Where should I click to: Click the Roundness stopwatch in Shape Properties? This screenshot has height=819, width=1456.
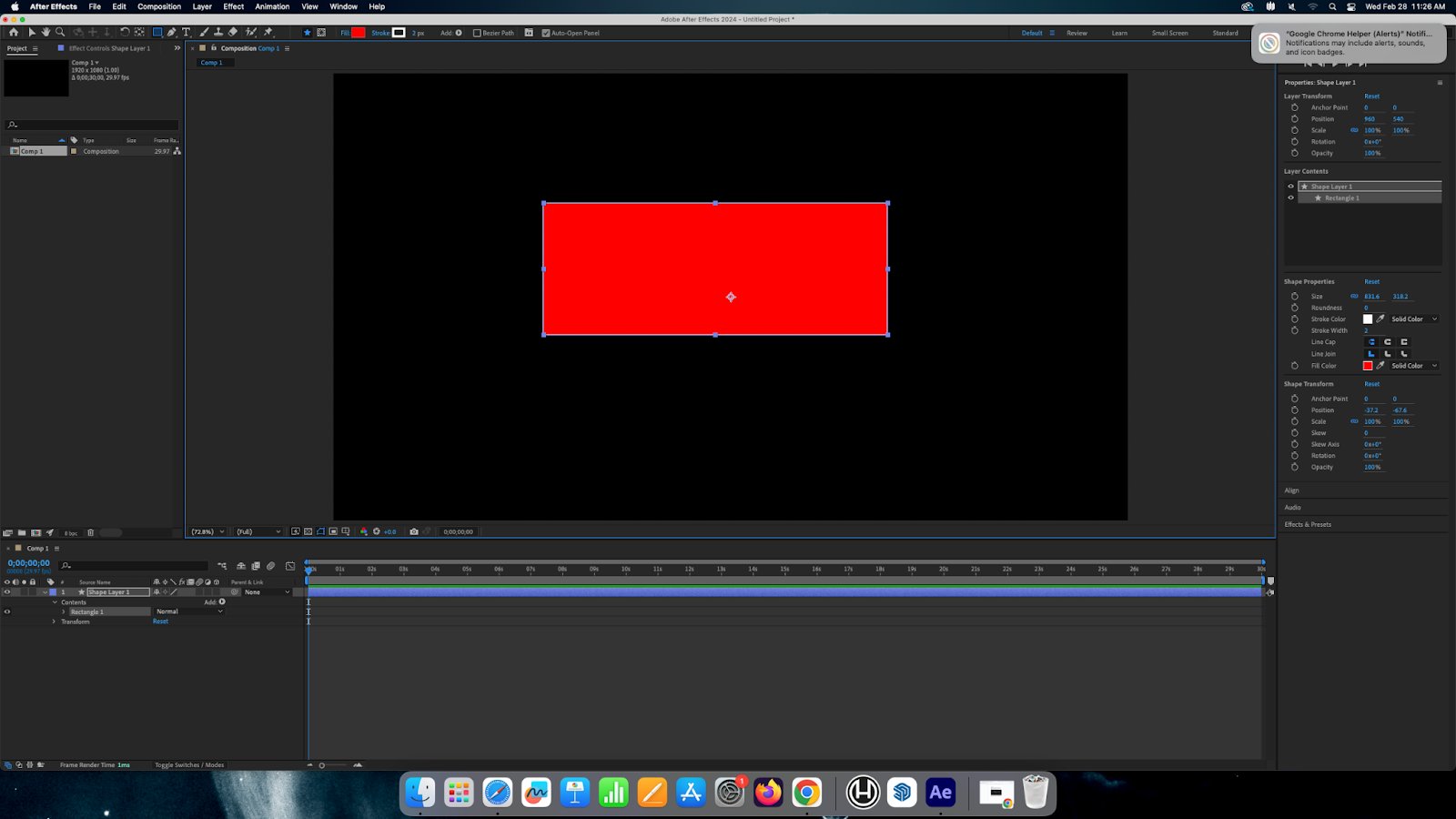(x=1295, y=308)
